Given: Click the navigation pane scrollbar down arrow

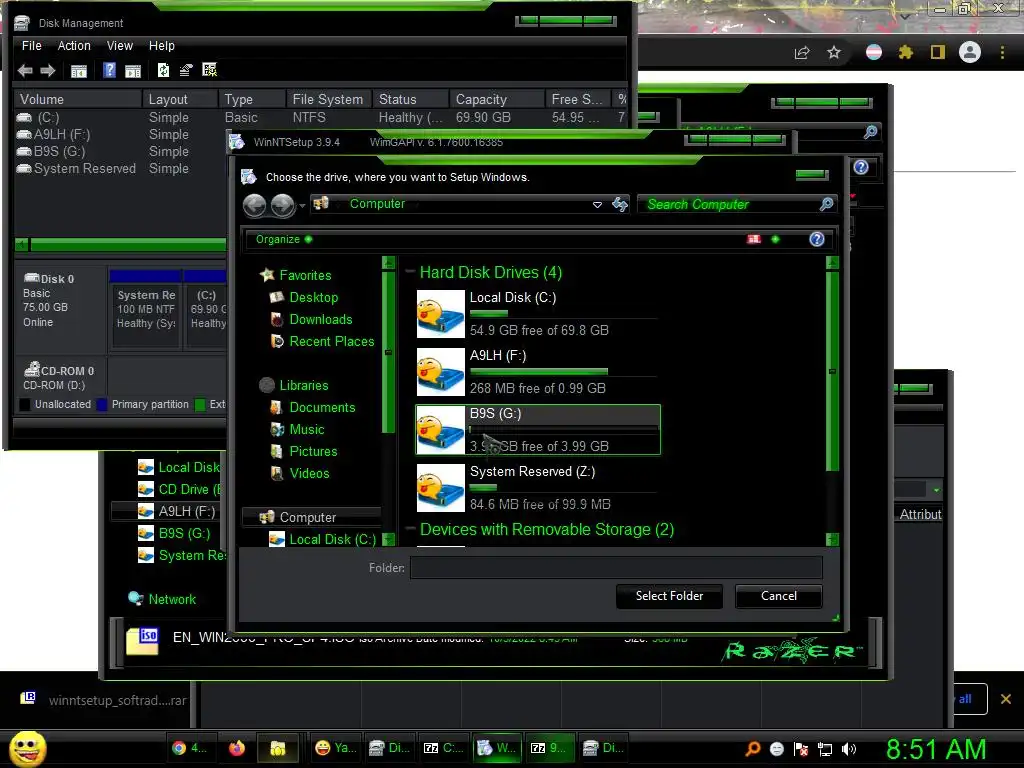Looking at the screenshot, I should [x=389, y=539].
